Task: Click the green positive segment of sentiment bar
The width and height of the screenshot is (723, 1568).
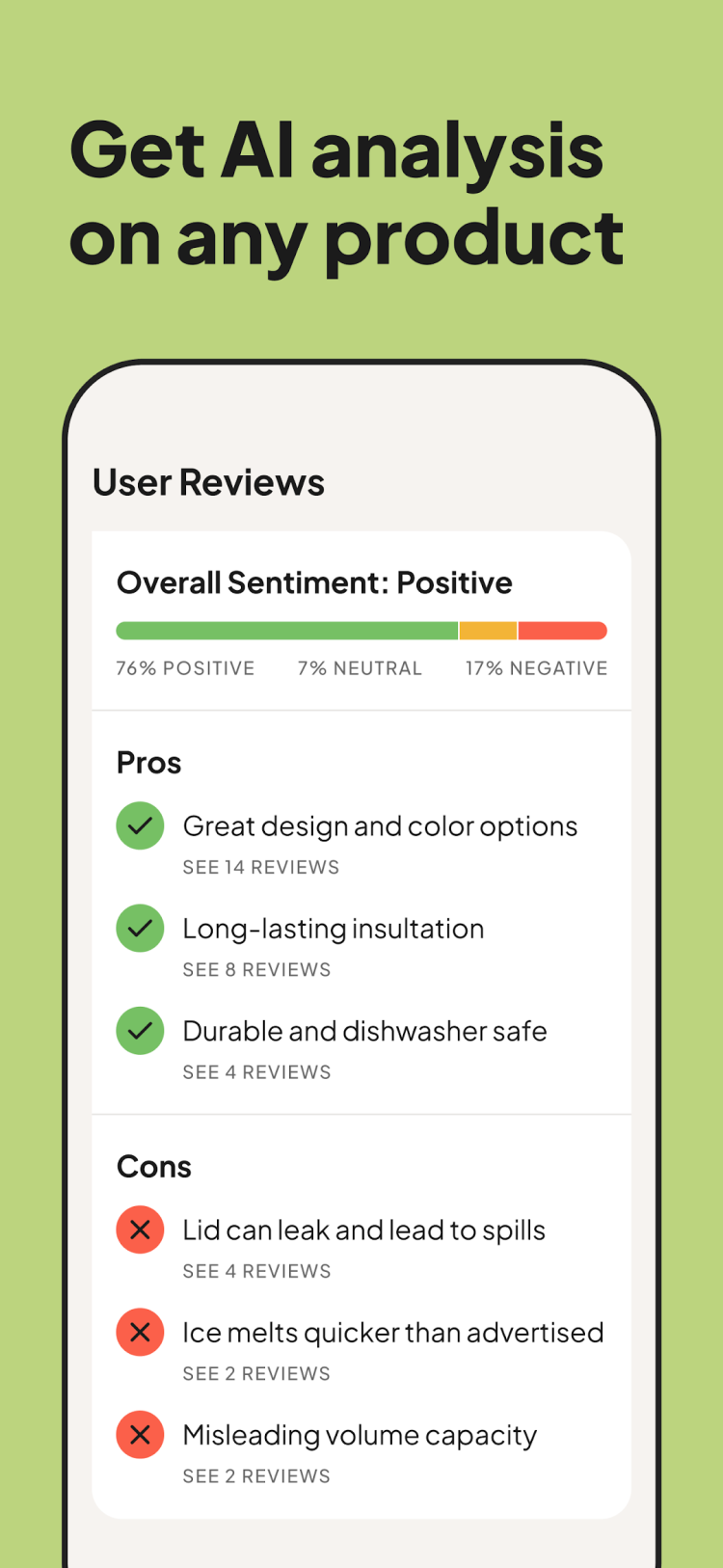Action: click(x=286, y=631)
